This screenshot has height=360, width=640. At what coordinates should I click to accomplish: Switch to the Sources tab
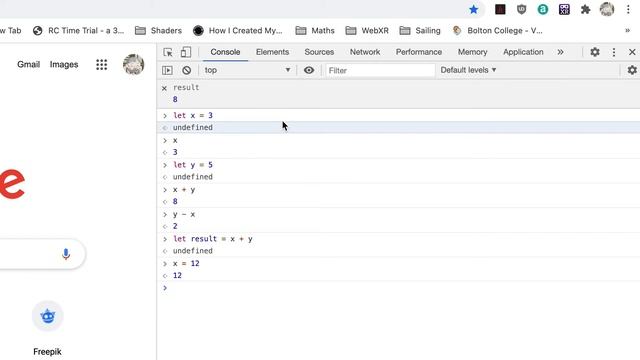click(319, 52)
